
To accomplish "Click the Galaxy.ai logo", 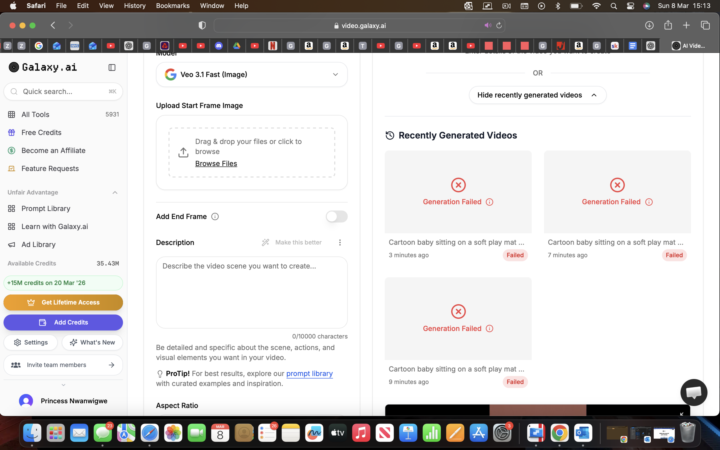I will pos(43,68).
